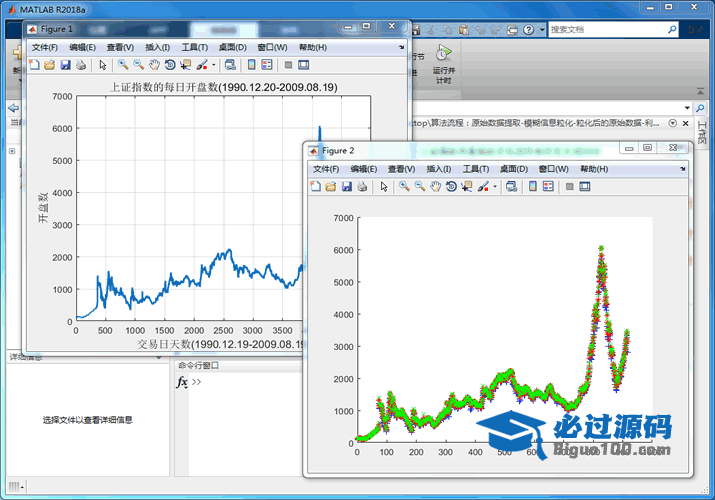The width and height of the screenshot is (715, 500).
Task: Select the Pan hand tool in Figure 2
Action: point(436,187)
